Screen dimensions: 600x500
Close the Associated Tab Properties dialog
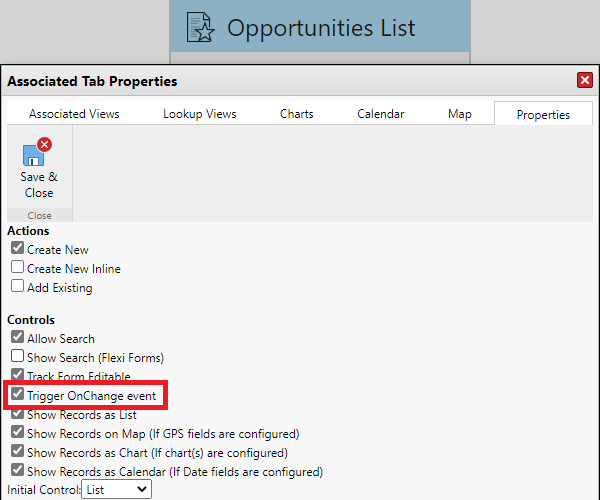pyautogui.click(x=584, y=81)
